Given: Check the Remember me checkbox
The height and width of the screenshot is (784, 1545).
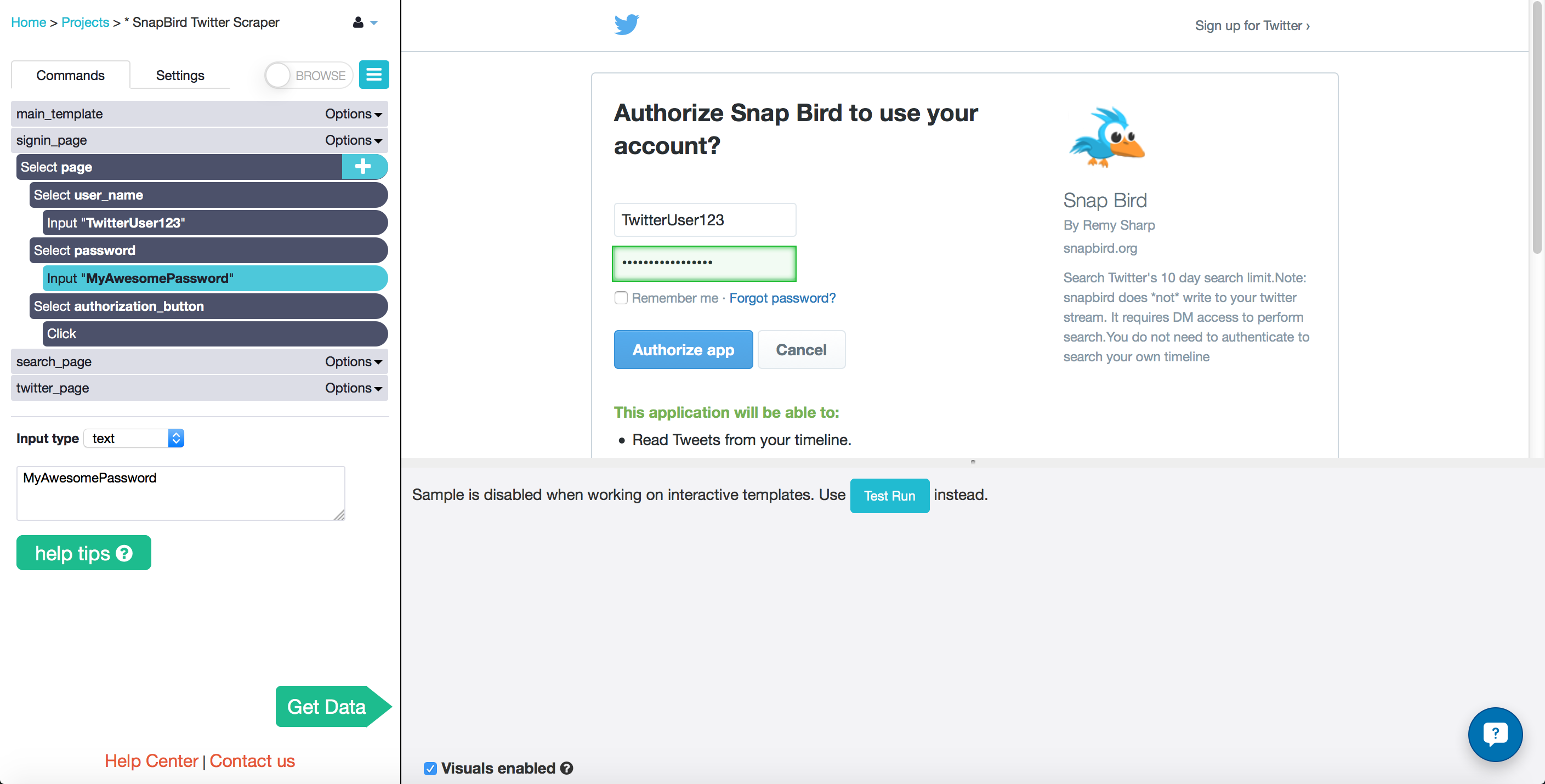Looking at the screenshot, I should click(620, 298).
